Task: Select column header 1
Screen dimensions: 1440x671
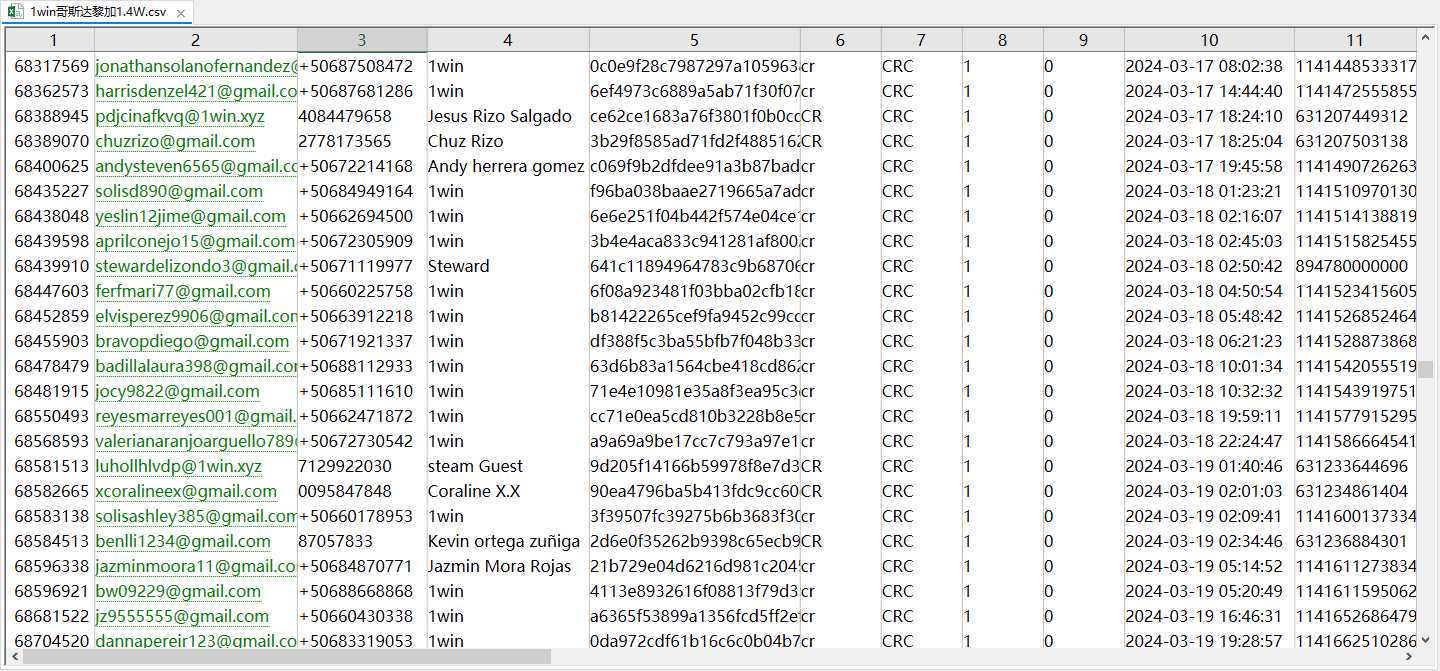Action: [52, 40]
